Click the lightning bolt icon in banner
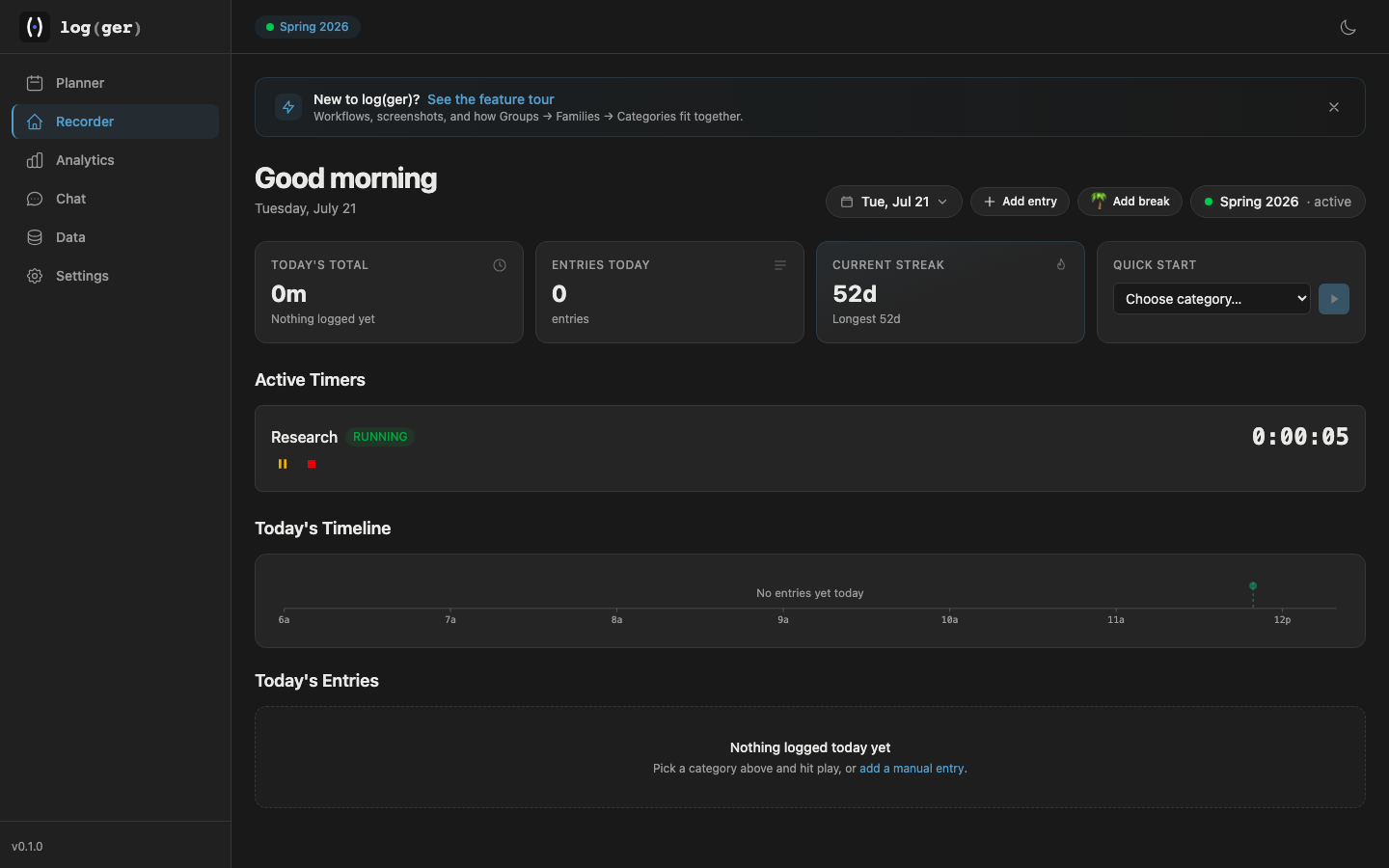Screen dimensions: 1389x868 pos(288,107)
